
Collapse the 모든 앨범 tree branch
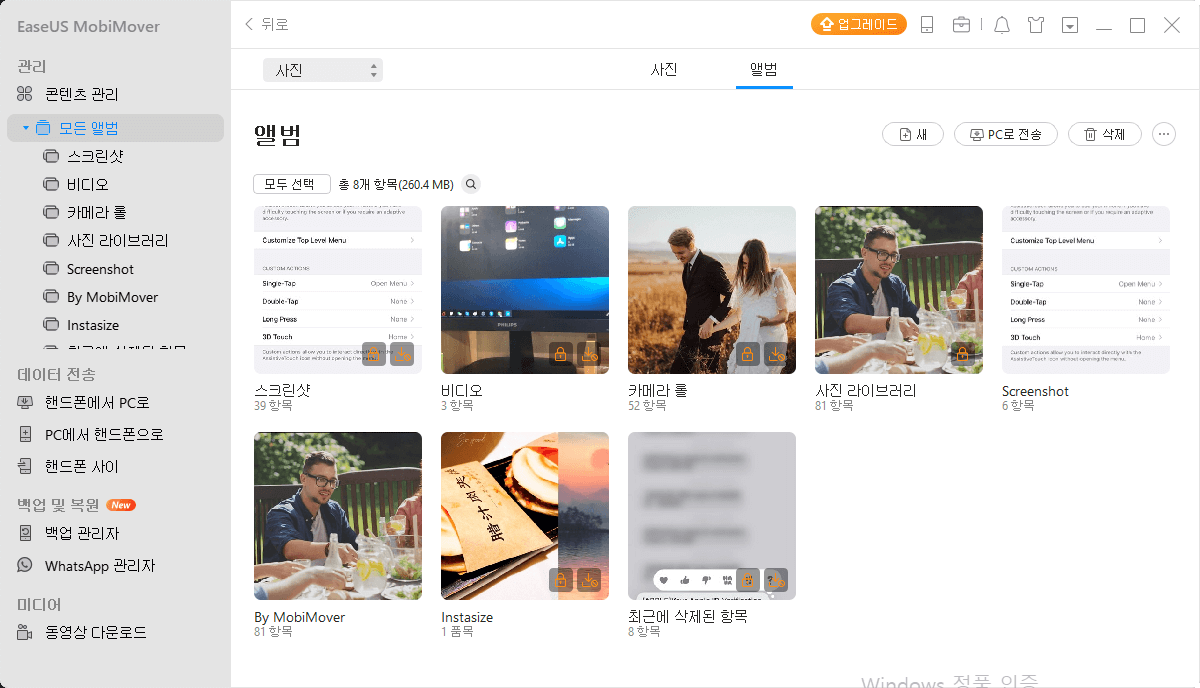[x=26, y=127]
